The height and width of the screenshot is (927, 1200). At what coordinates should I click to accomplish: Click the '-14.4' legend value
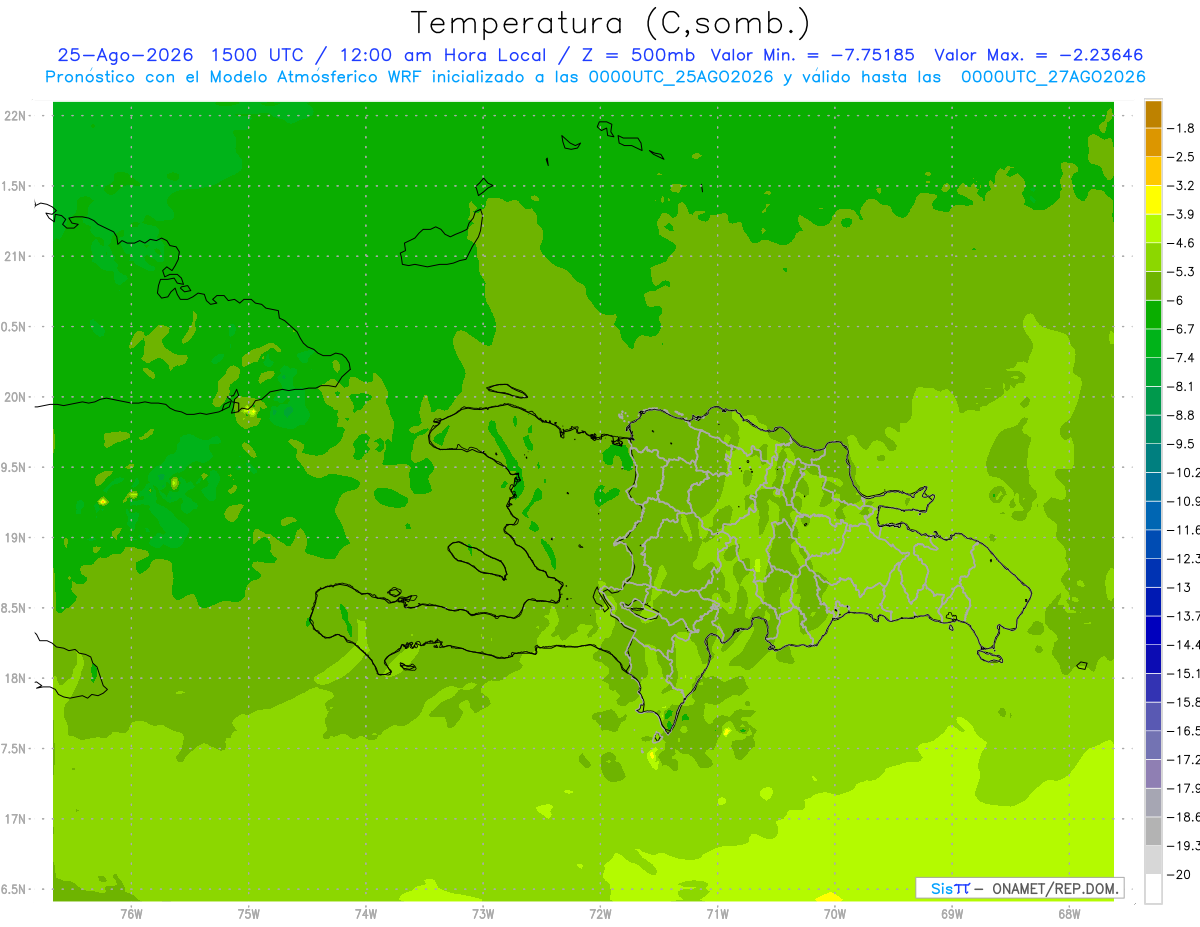point(1183,644)
